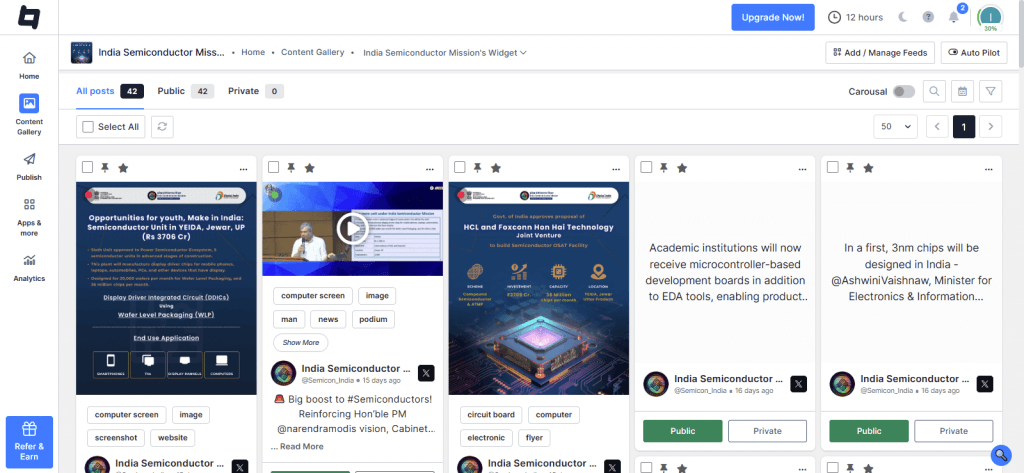The image size is (1024, 473).
Task: Open the calendar date filter
Action: coord(962,91)
